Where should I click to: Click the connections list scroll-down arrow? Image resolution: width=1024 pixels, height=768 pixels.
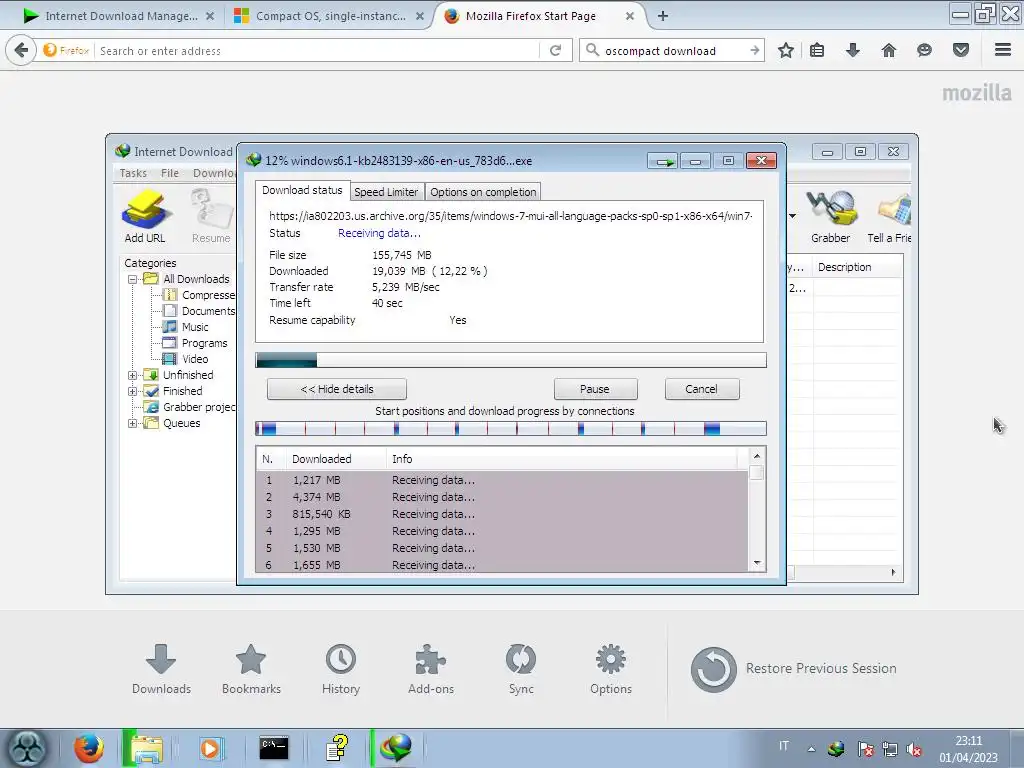757,564
